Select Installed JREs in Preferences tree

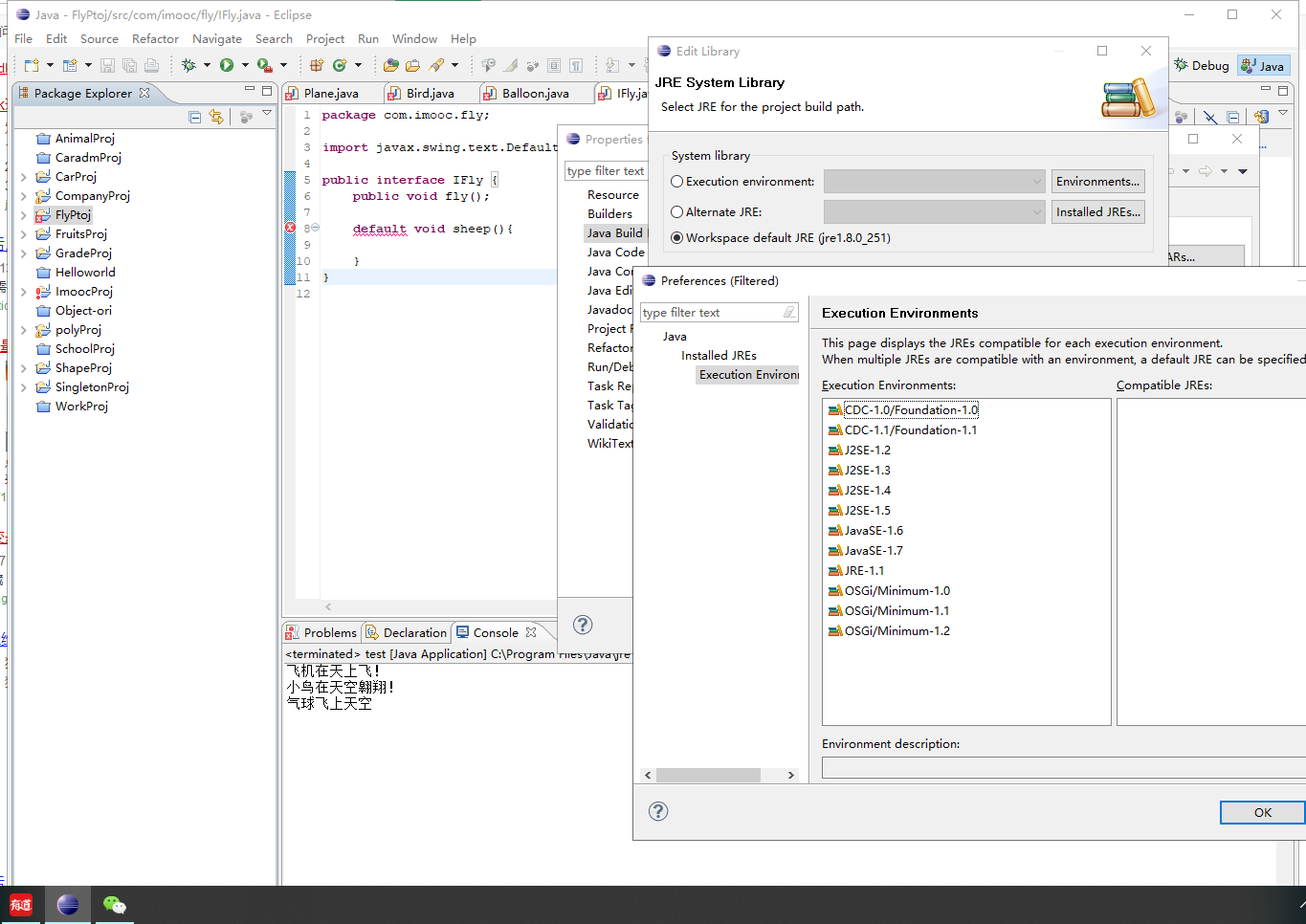719,355
